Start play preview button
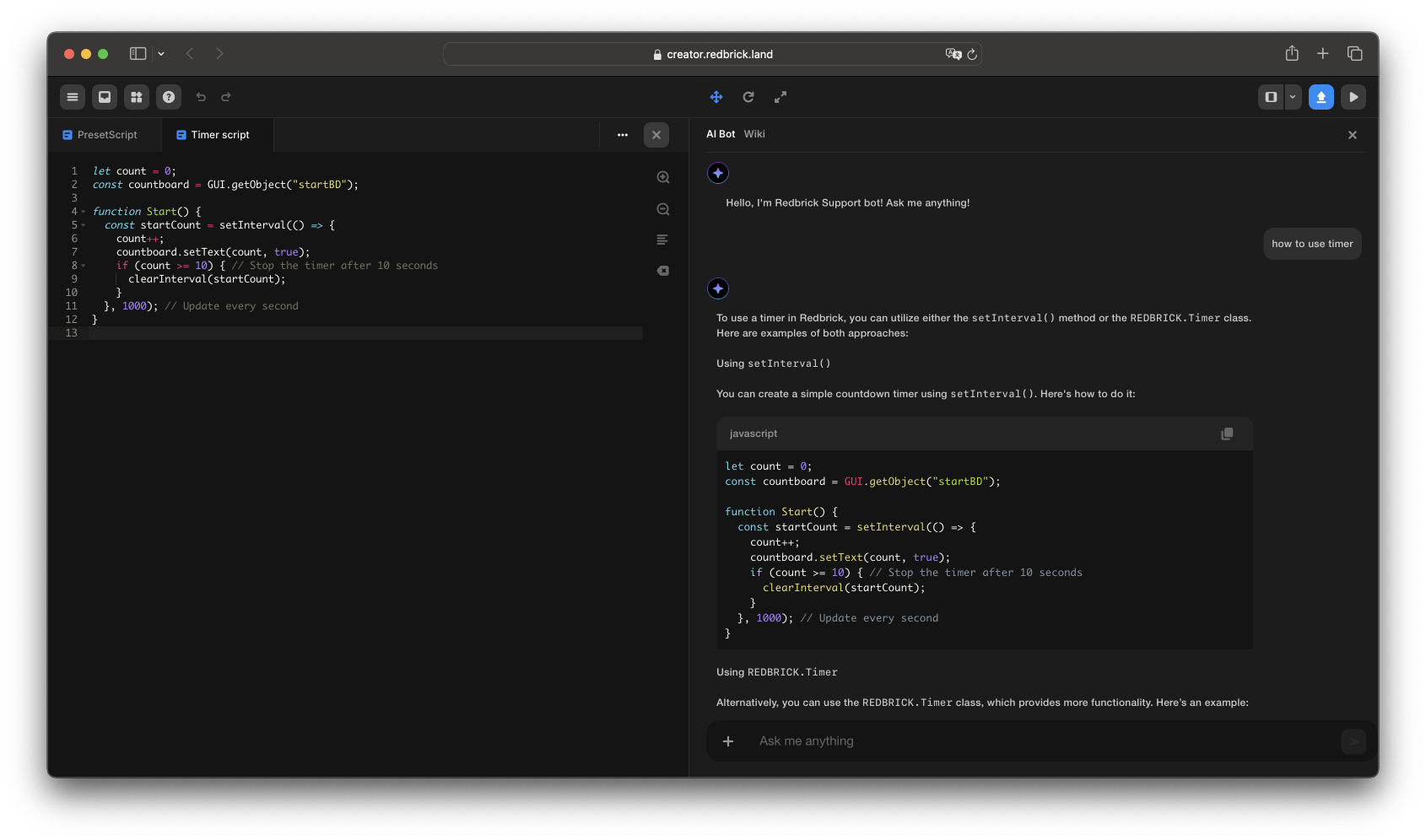This screenshot has height=840, width=1426. tap(1353, 97)
